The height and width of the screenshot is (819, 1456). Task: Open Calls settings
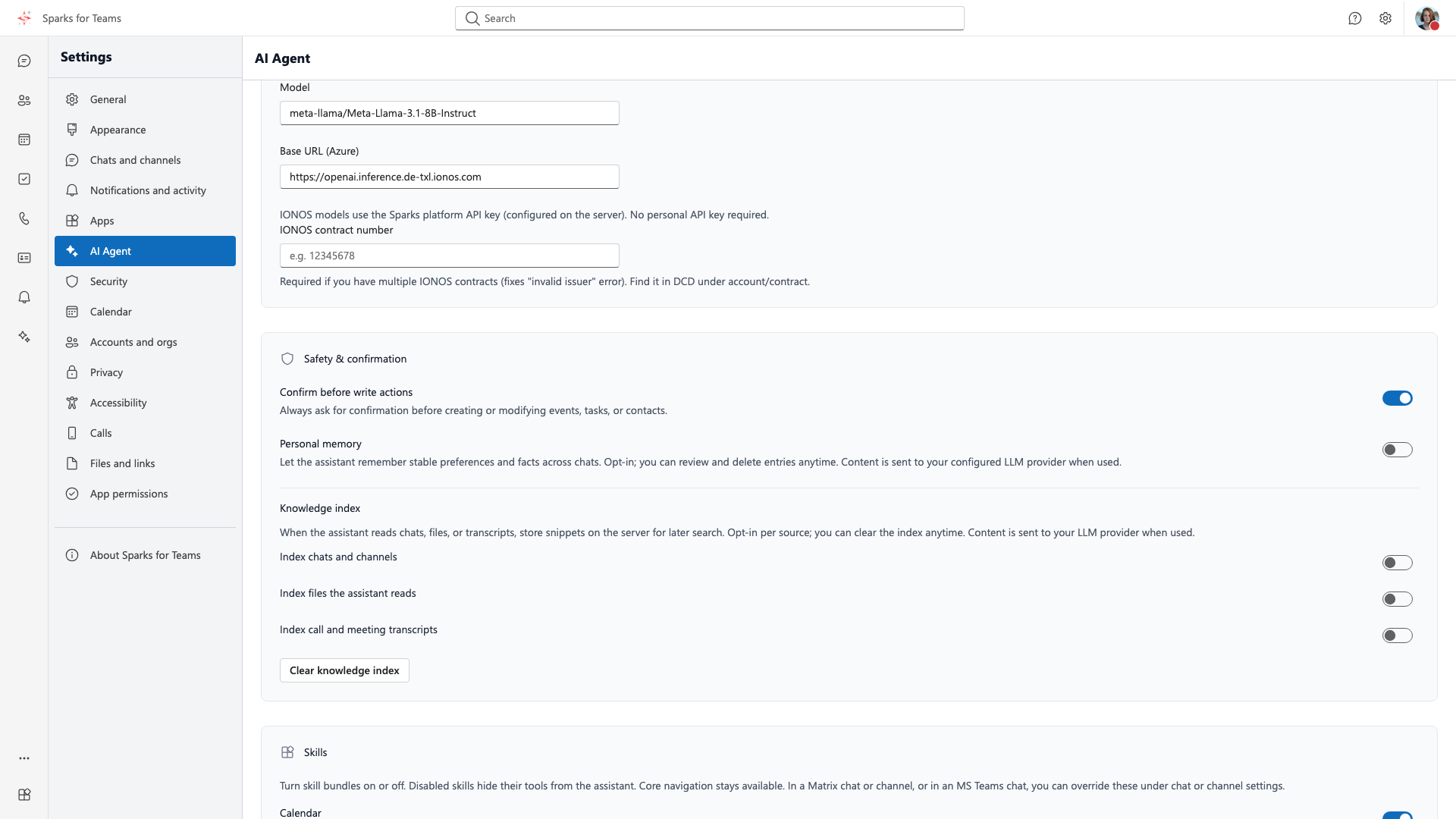coord(145,433)
